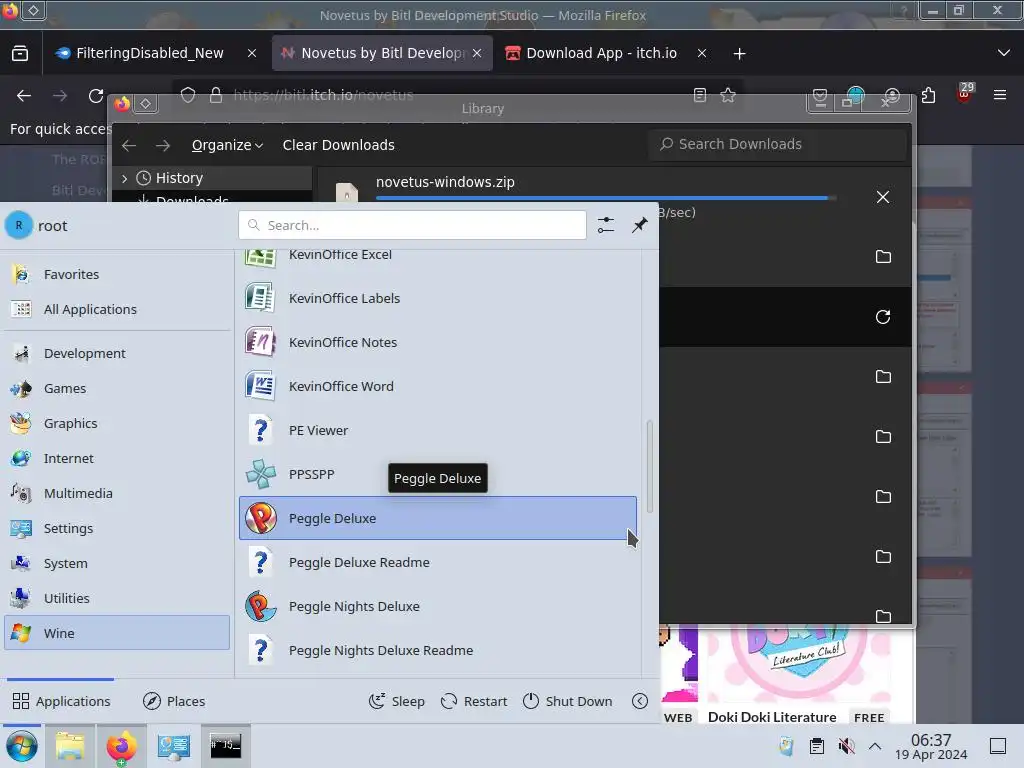Bookmark this page with the star
The image size is (1024, 768).
728,95
